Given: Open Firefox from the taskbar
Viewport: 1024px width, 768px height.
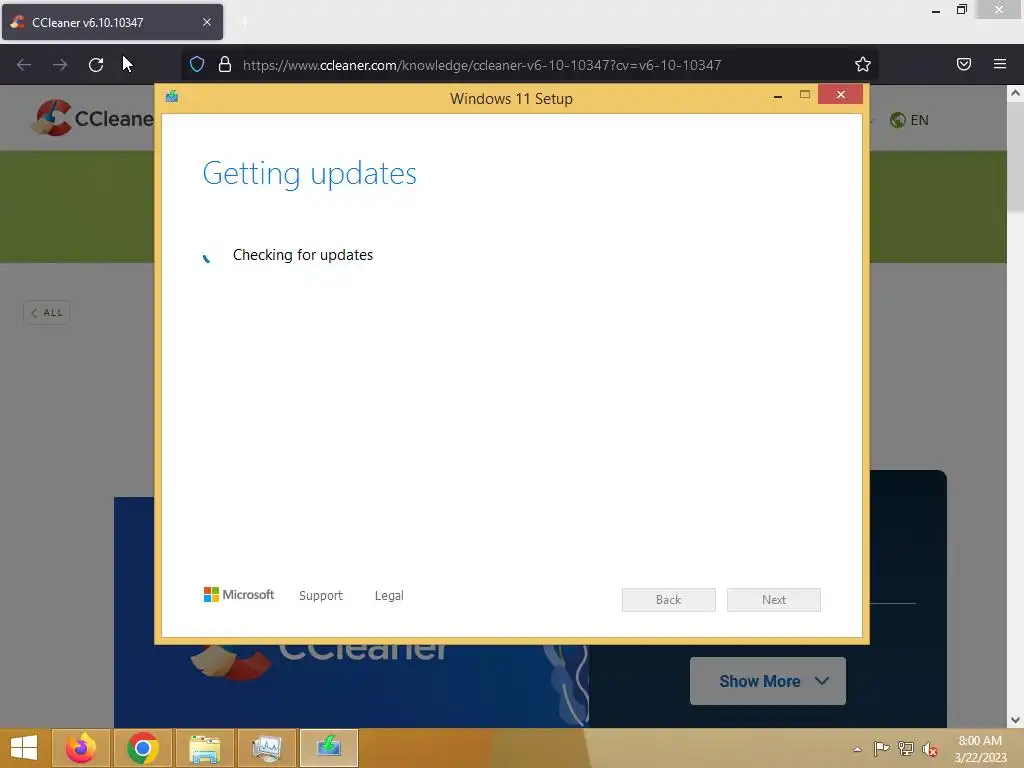Looking at the screenshot, I should click(80, 748).
